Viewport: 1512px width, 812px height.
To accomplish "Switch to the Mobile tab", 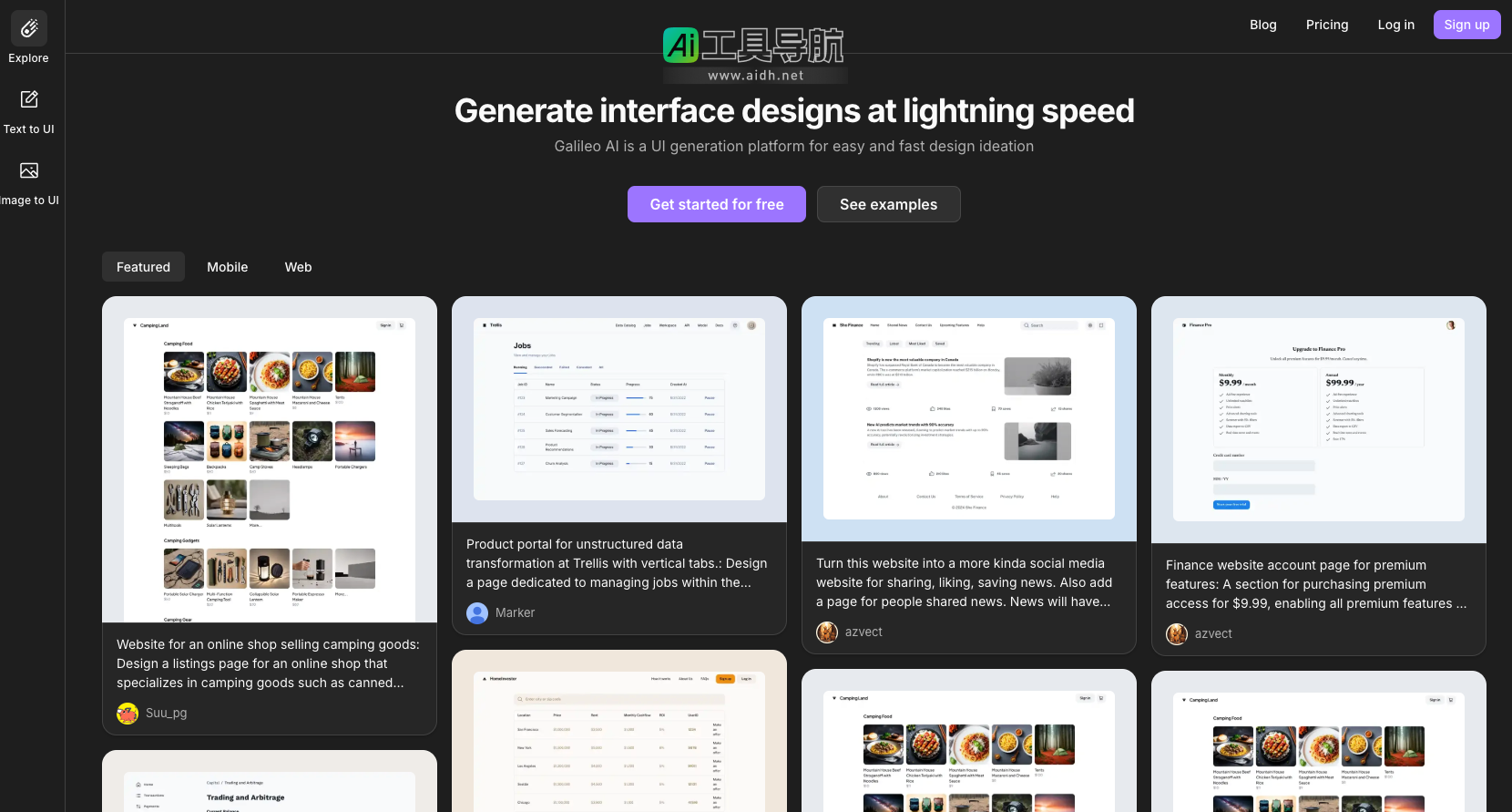I will [227, 267].
